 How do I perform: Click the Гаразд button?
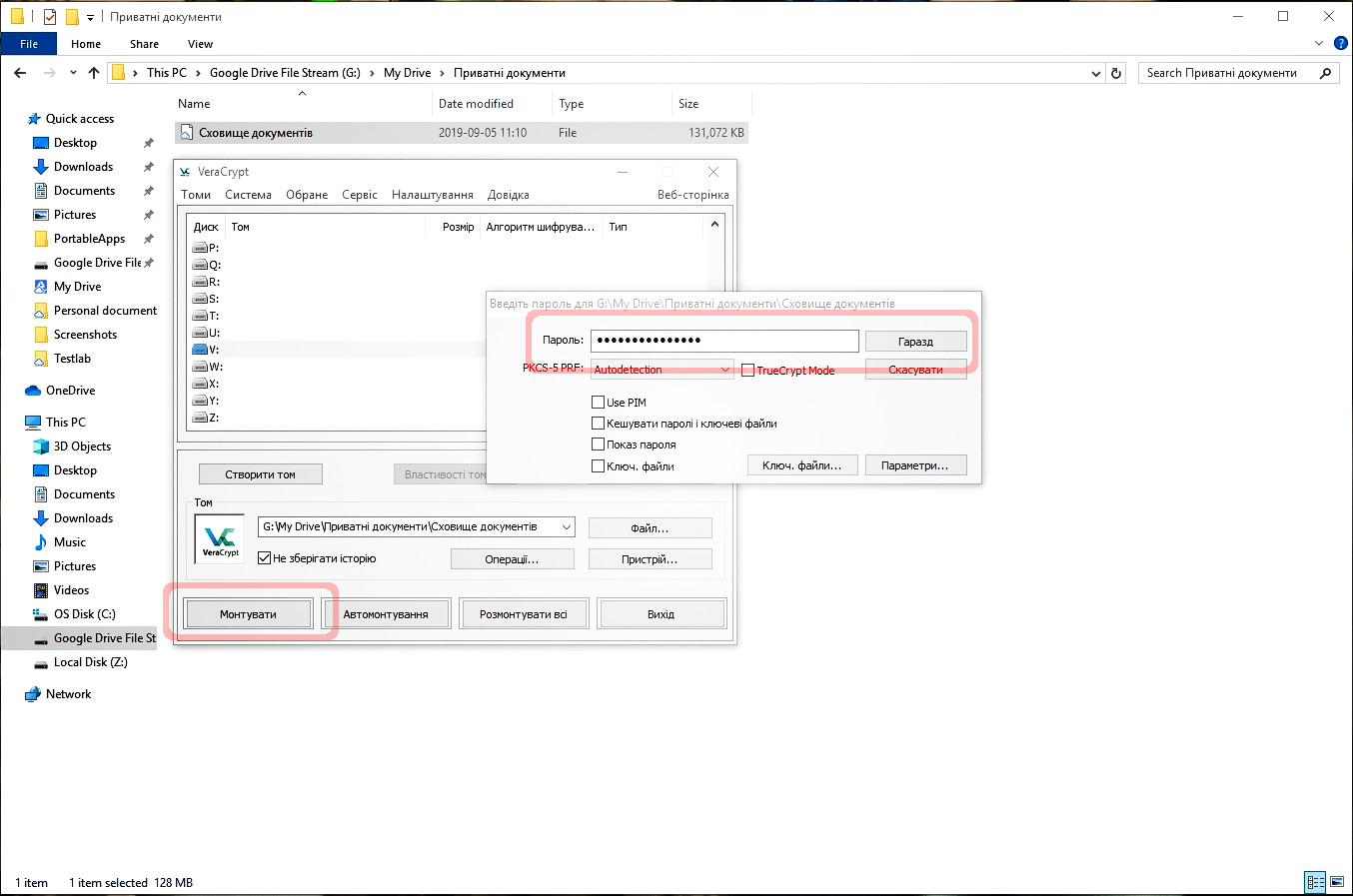coord(915,342)
